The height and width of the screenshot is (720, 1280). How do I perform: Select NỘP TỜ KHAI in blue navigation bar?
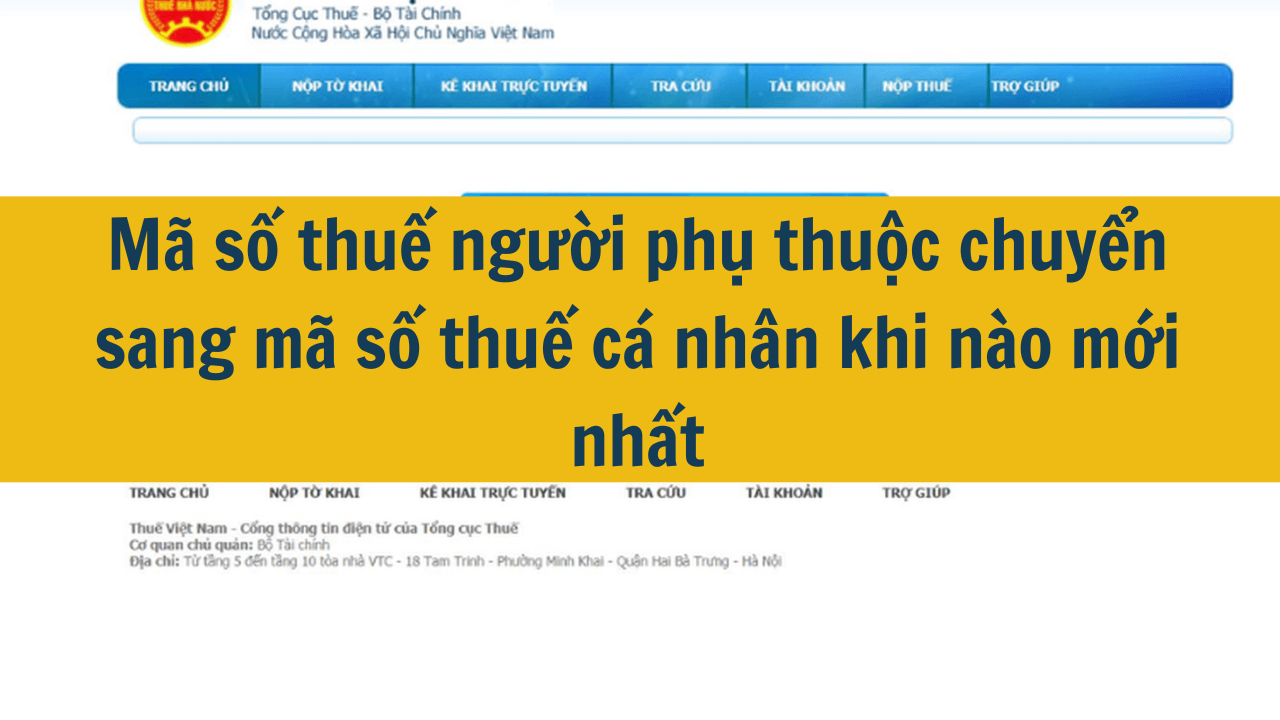pyautogui.click(x=337, y=86)
